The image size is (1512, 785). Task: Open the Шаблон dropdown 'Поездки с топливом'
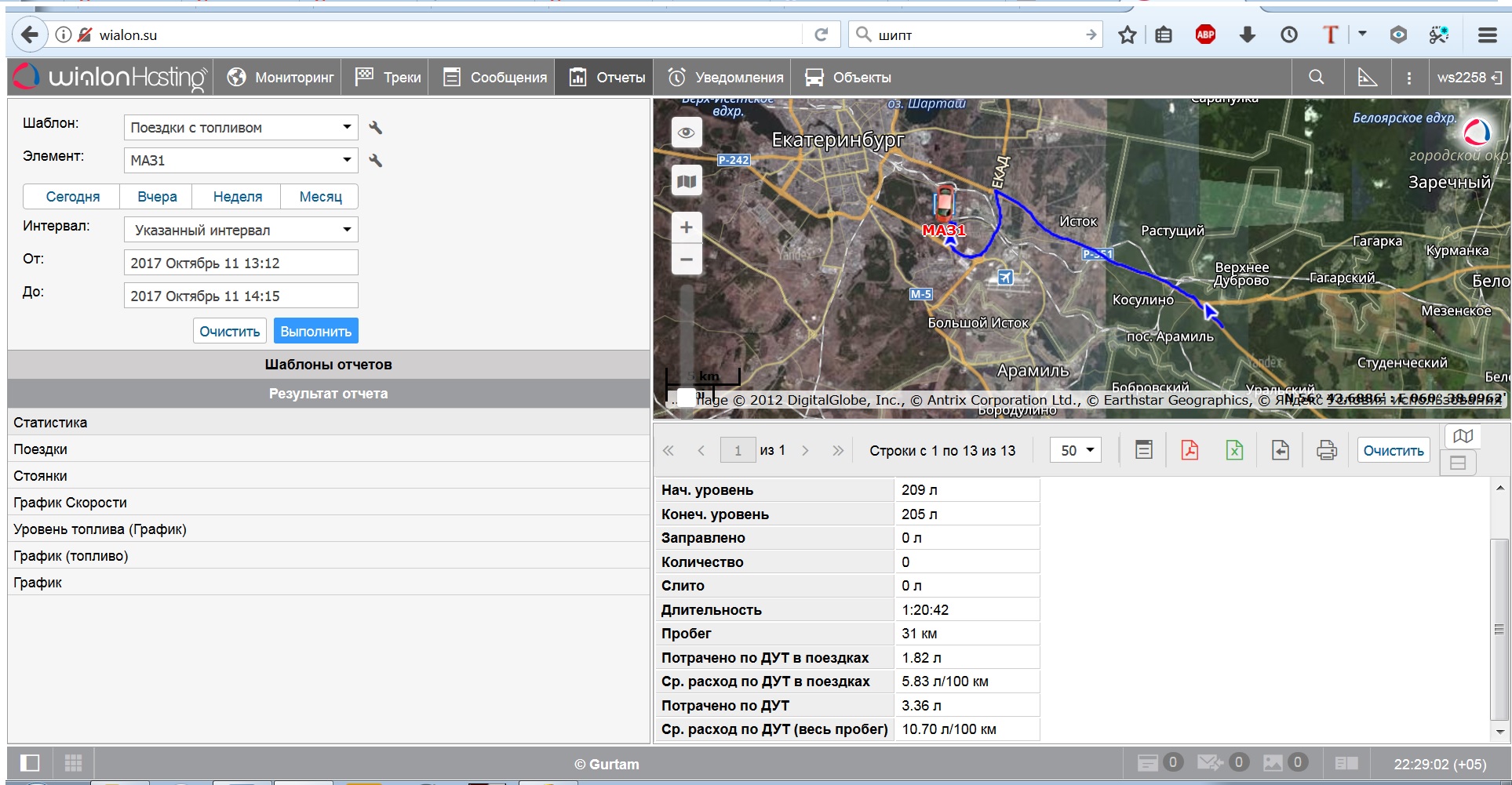pyautogui.click(x=240, y=128)
